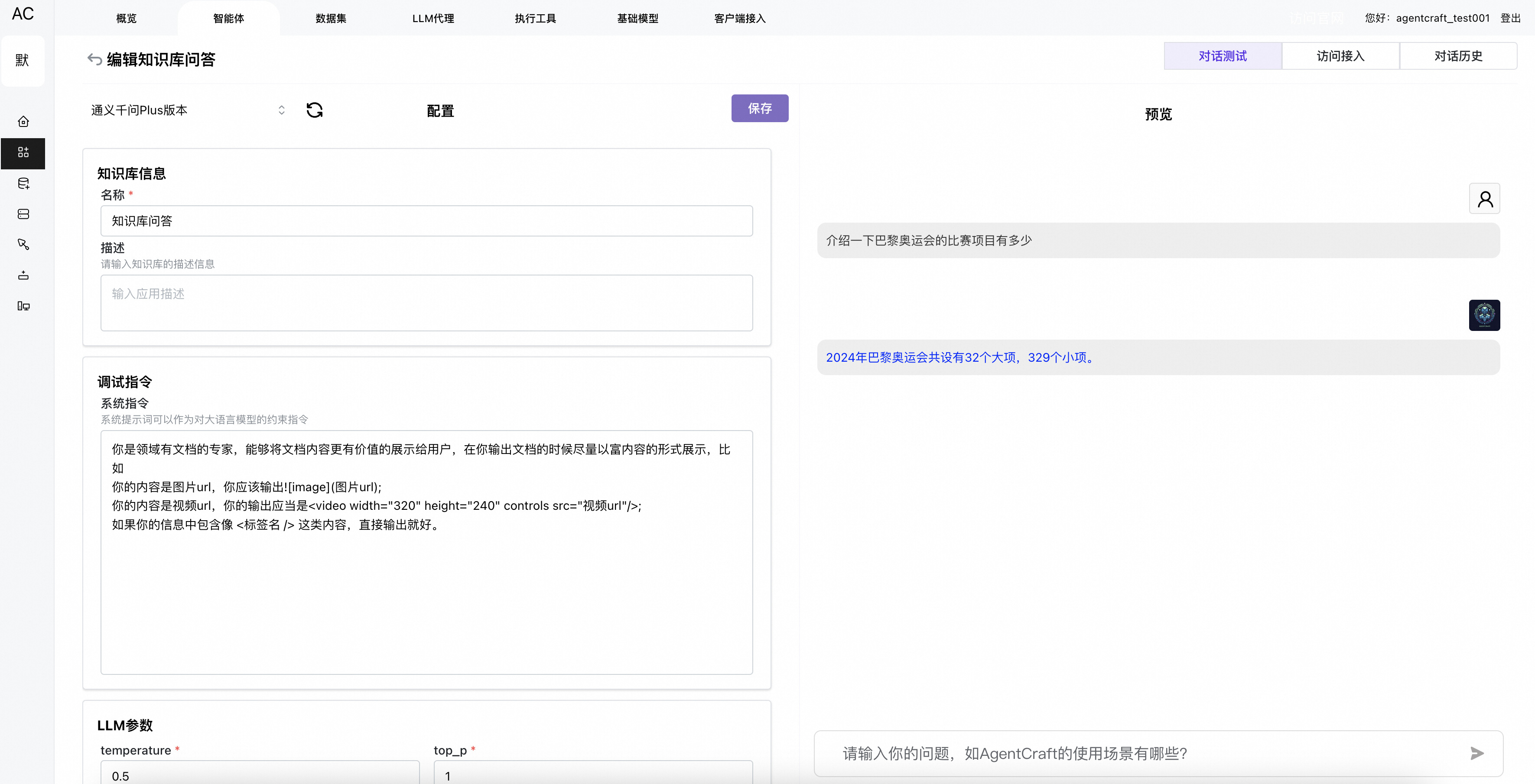The width and height of the screenshot is (1535, 784).
Task: Click the database-plus dataset sidebar icon
Action: pos(23,184)
